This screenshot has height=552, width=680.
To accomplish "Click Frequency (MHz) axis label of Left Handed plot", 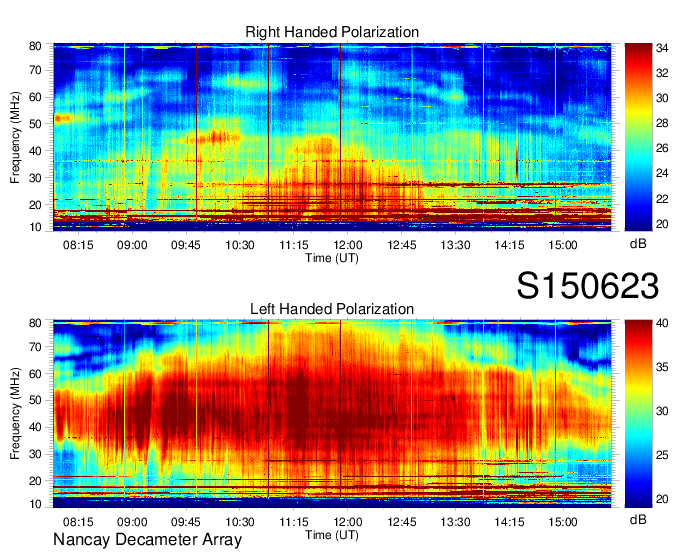I will [x=15, y=414].
